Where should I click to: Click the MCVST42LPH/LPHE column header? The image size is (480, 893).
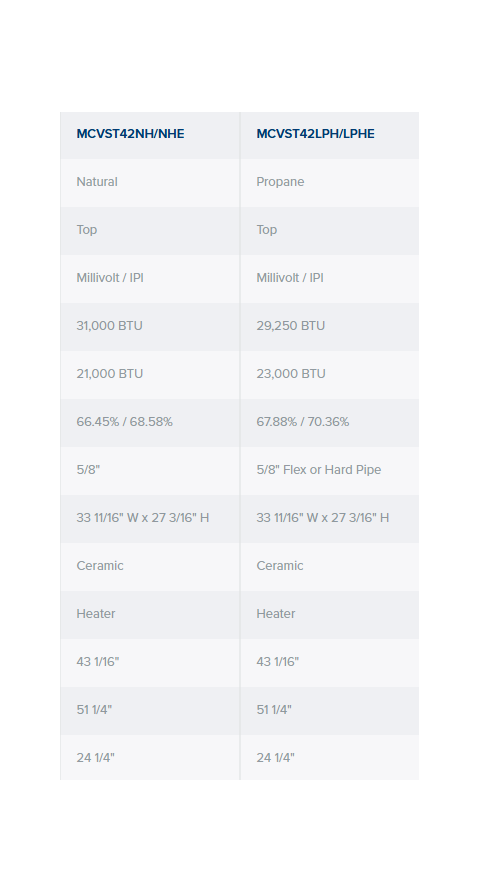[x=330, y=135]
